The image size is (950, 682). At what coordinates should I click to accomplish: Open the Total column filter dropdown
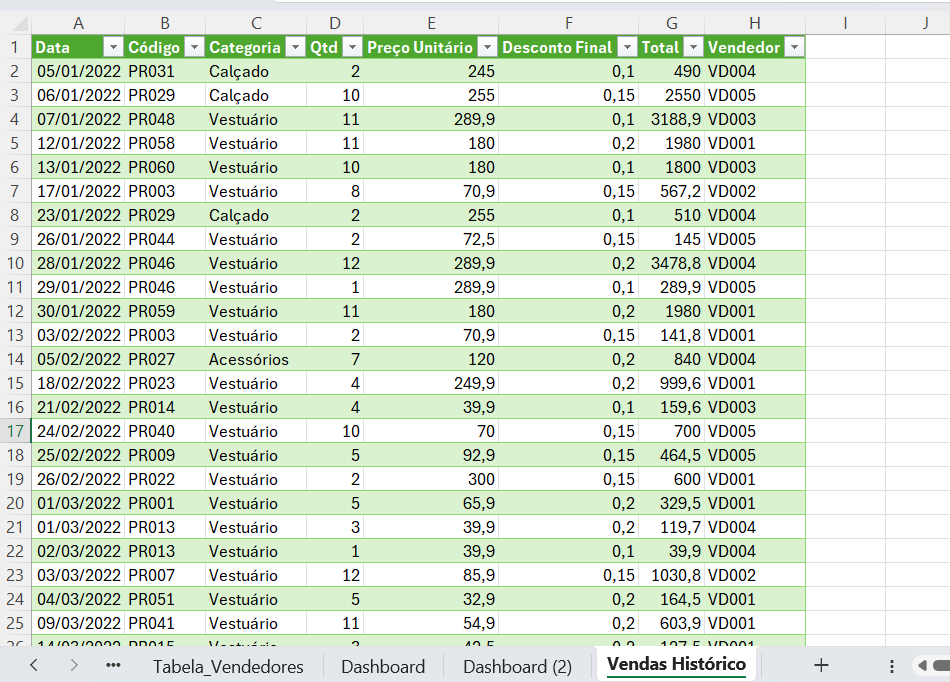coord(694,47)
